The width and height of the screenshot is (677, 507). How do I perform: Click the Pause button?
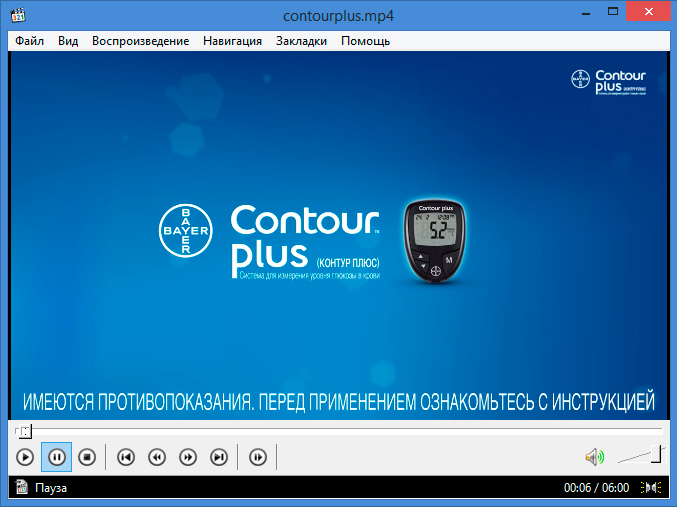[57, 457]
